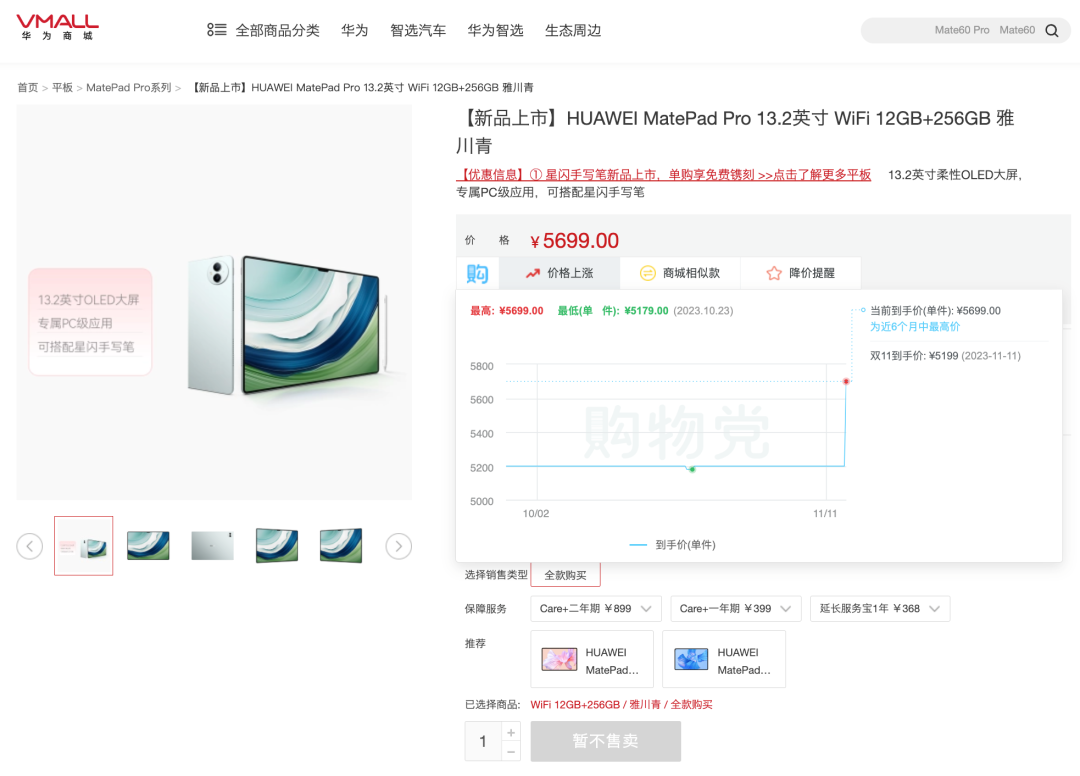
Task: Select the fourth product thumbnail
Action: coord(277,546)
